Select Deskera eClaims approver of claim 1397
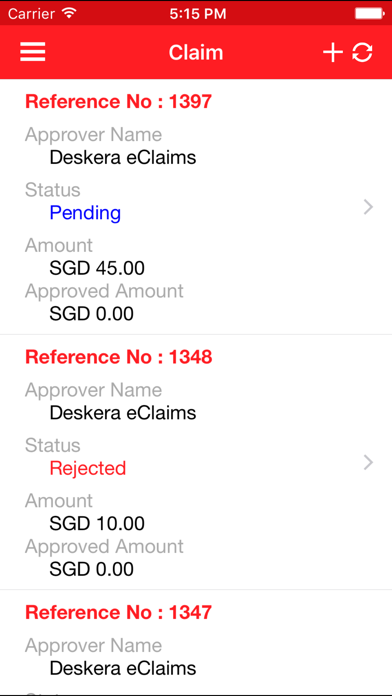The image size is (392, 696). 123,158
